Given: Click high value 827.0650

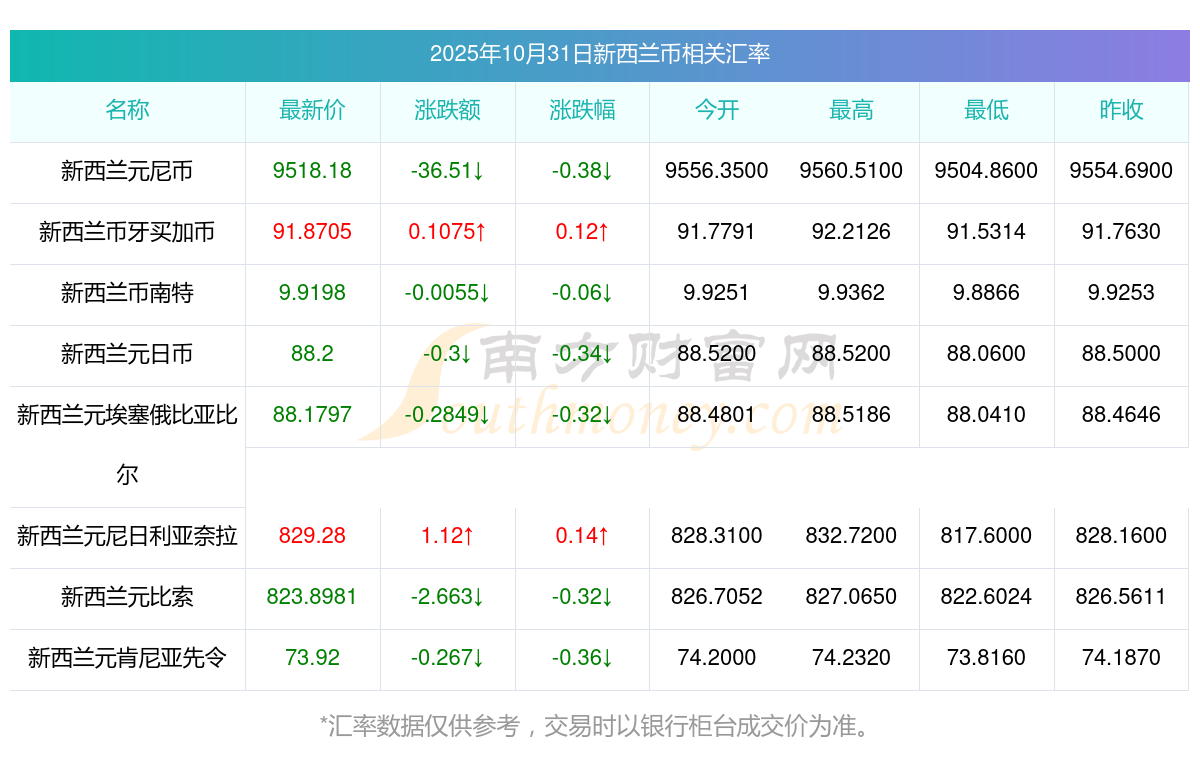Looking at the screenshot, I should point(851,597).
